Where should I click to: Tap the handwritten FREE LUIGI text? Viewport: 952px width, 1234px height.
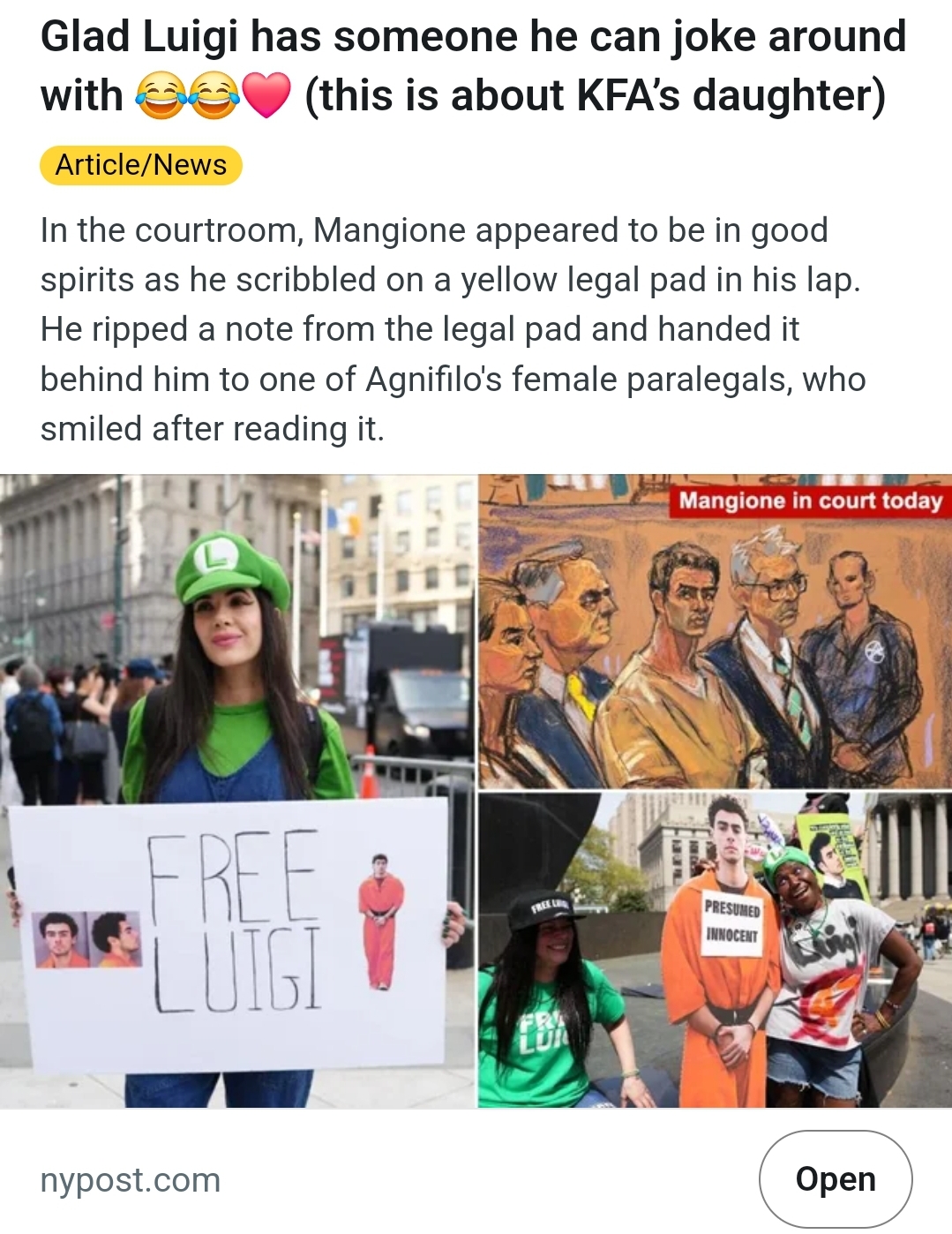pyautogui.click(x=234, y=921)
